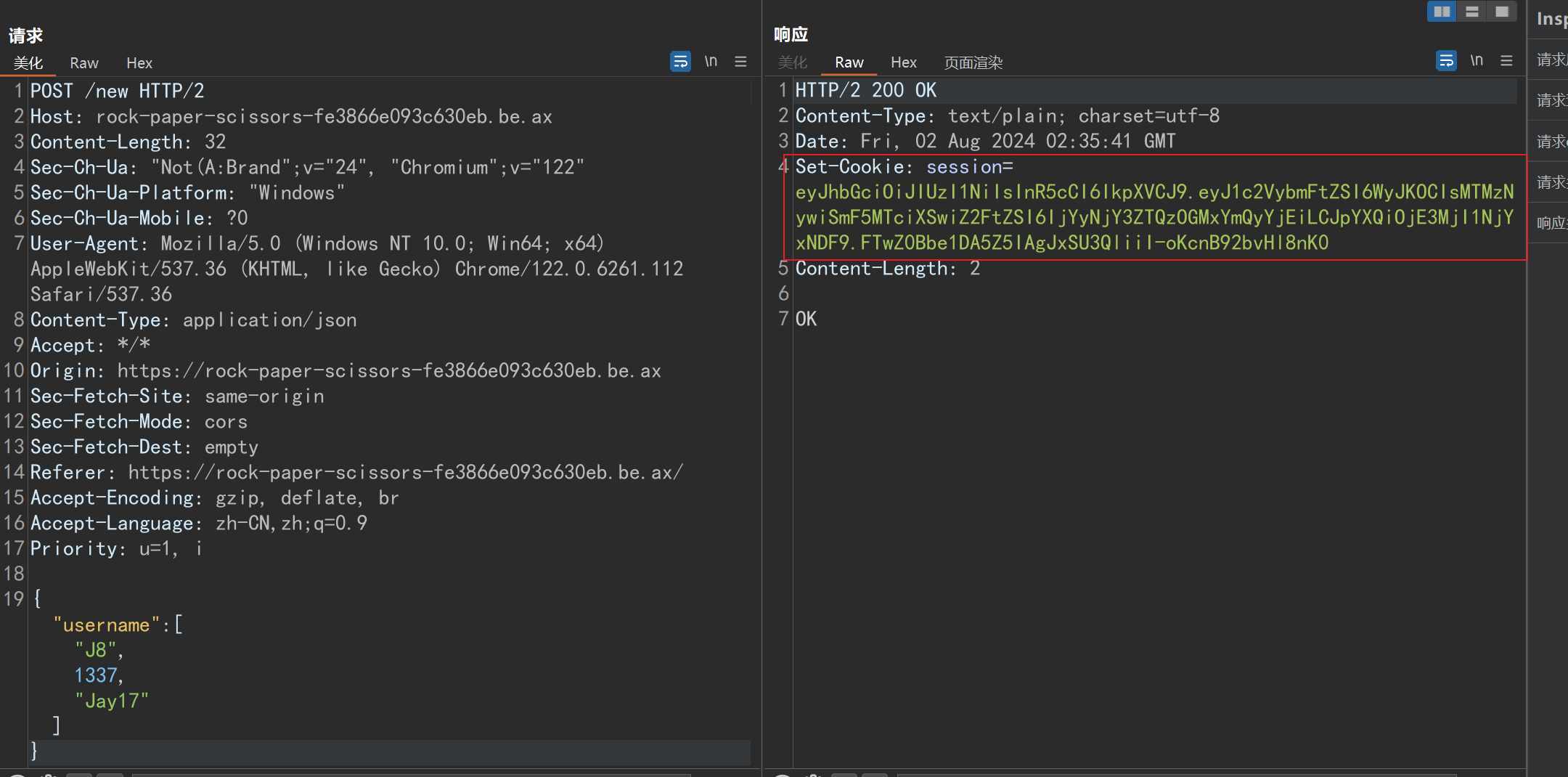Click 'Safari/537.36' continuation line
Viewport: 1568px width, 777px height.
click(x=102, y=294)
